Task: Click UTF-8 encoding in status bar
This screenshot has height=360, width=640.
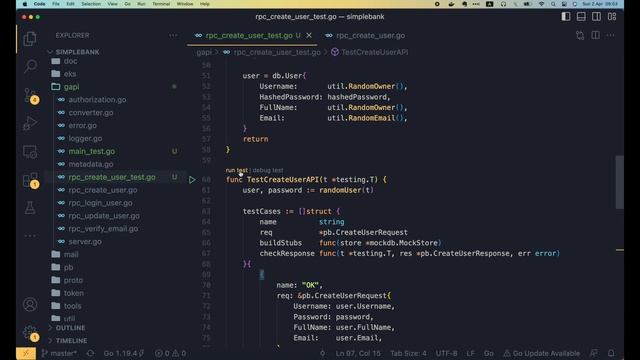Action: click(x=446, y=353)
